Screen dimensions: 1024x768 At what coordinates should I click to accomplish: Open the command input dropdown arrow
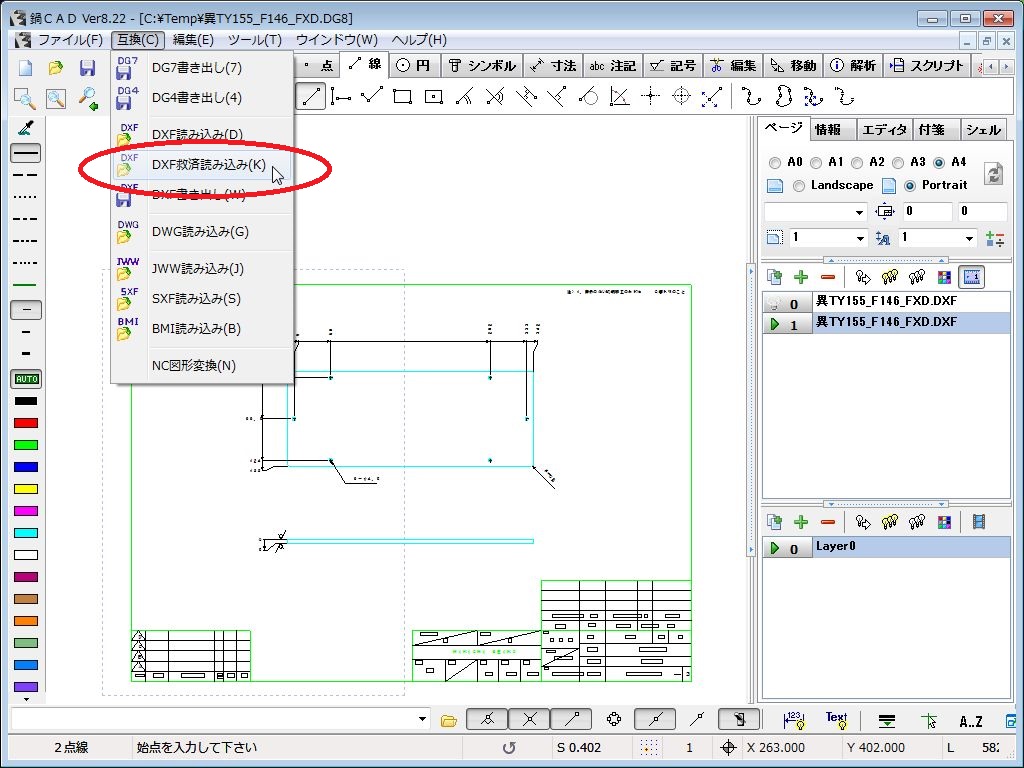click(423, 720)
